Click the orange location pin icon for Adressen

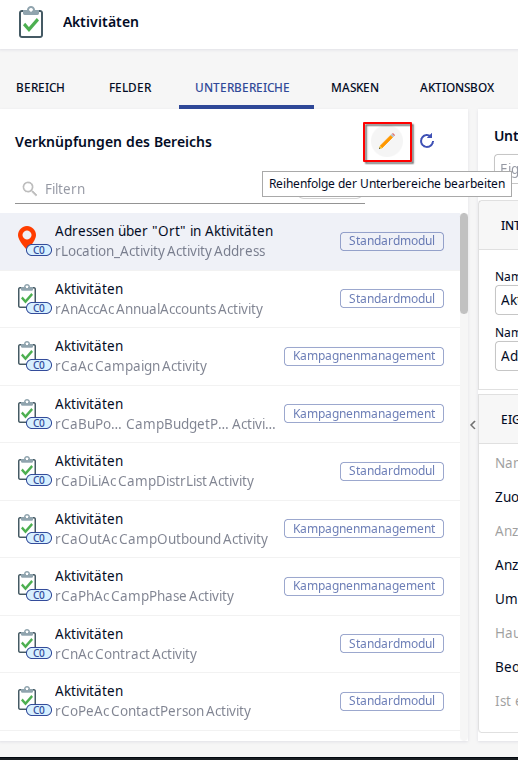(27, 238)
